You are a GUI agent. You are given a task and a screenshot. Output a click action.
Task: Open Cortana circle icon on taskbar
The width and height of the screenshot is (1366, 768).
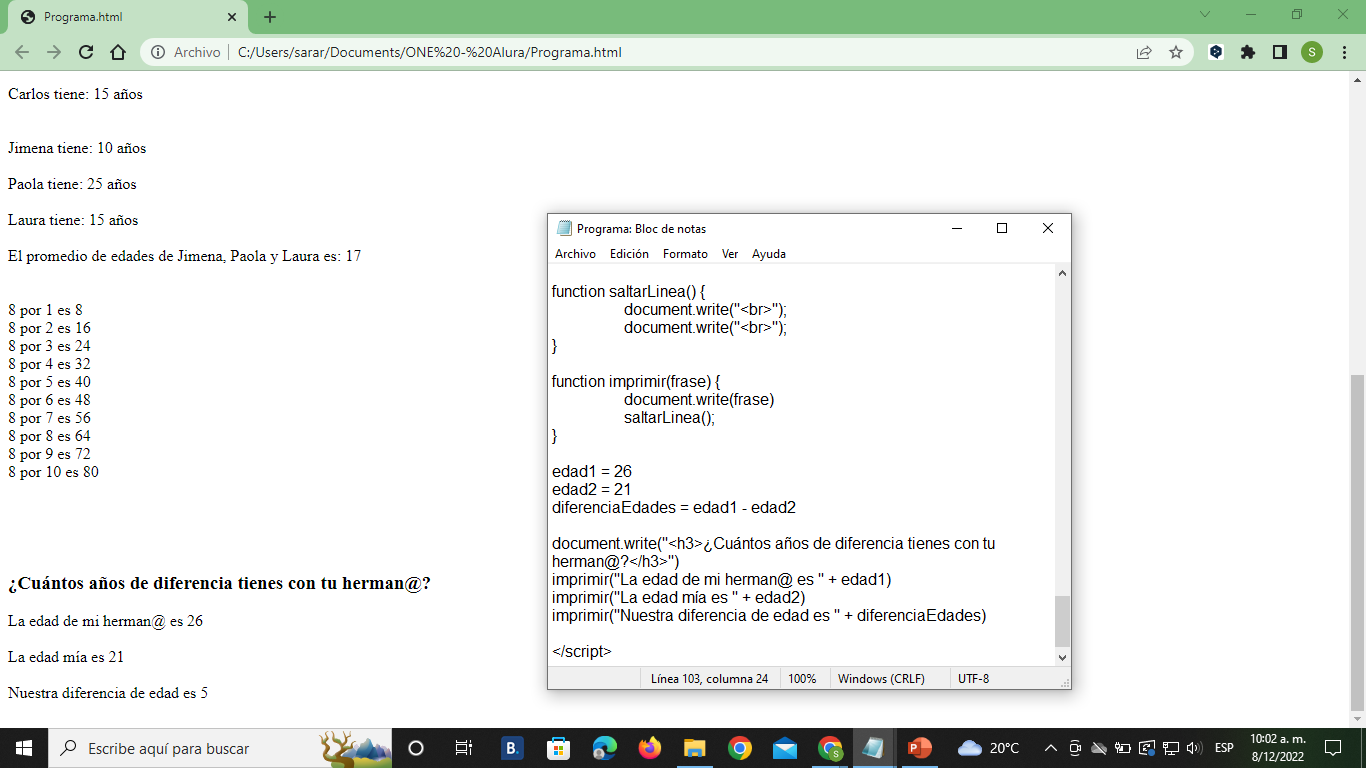coord(416,748)
